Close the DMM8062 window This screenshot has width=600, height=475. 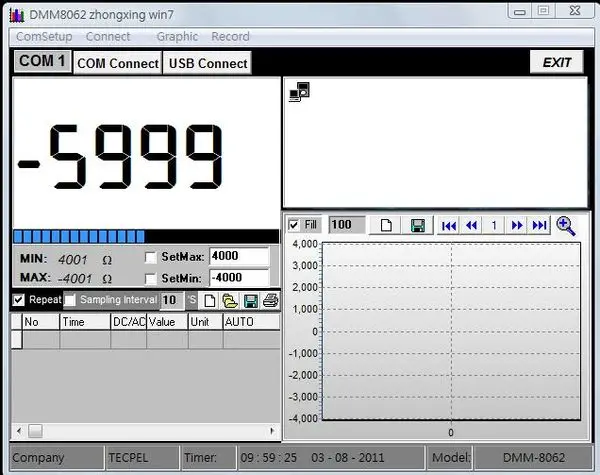tap(575, 11)
